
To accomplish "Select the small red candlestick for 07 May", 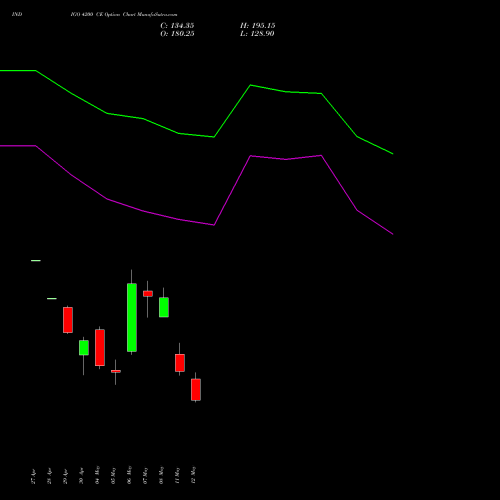I will (x=148, y=294).
